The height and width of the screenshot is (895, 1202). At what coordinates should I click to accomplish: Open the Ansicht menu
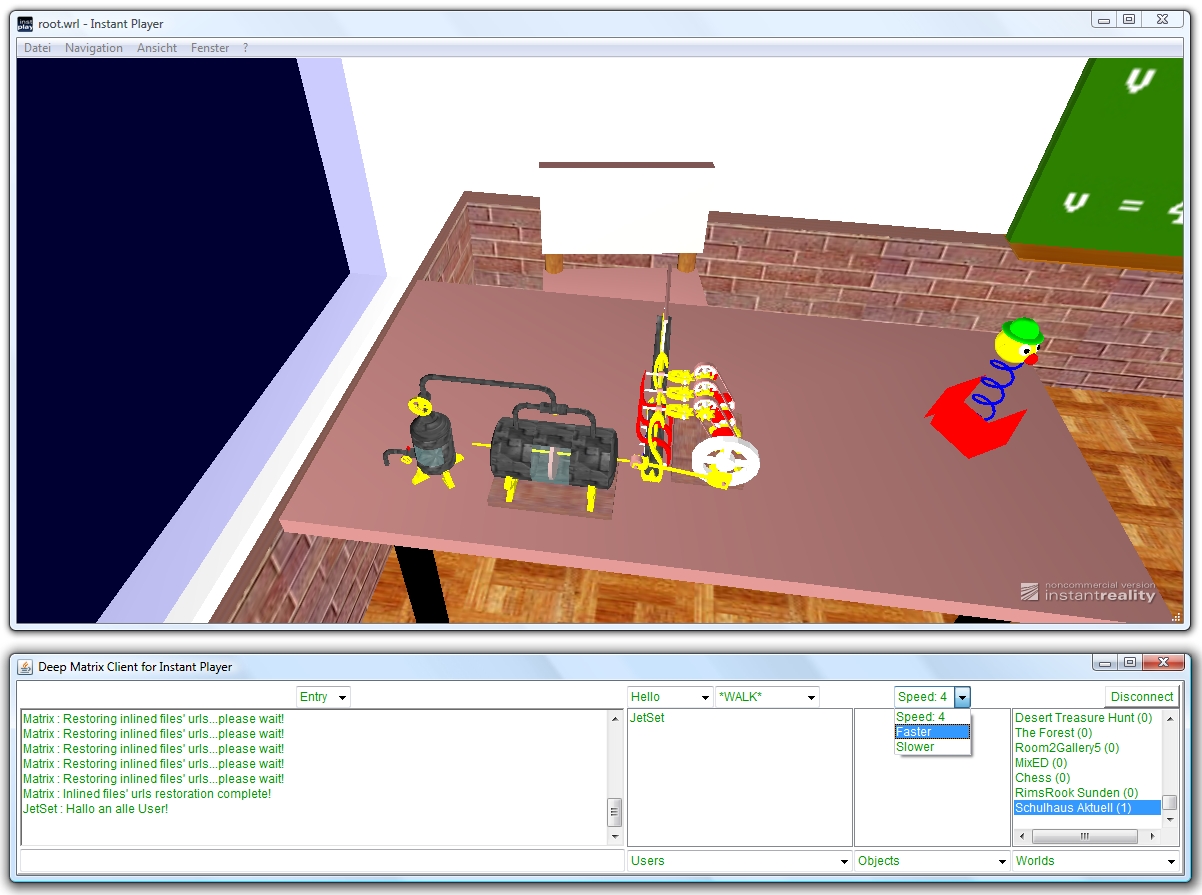[157, 48]
